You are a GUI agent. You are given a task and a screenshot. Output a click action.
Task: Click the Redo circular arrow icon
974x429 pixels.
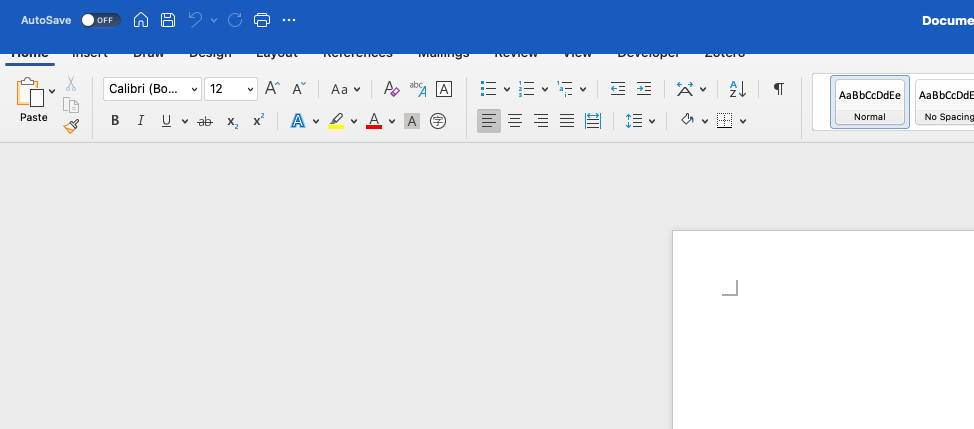coord(235,20)
